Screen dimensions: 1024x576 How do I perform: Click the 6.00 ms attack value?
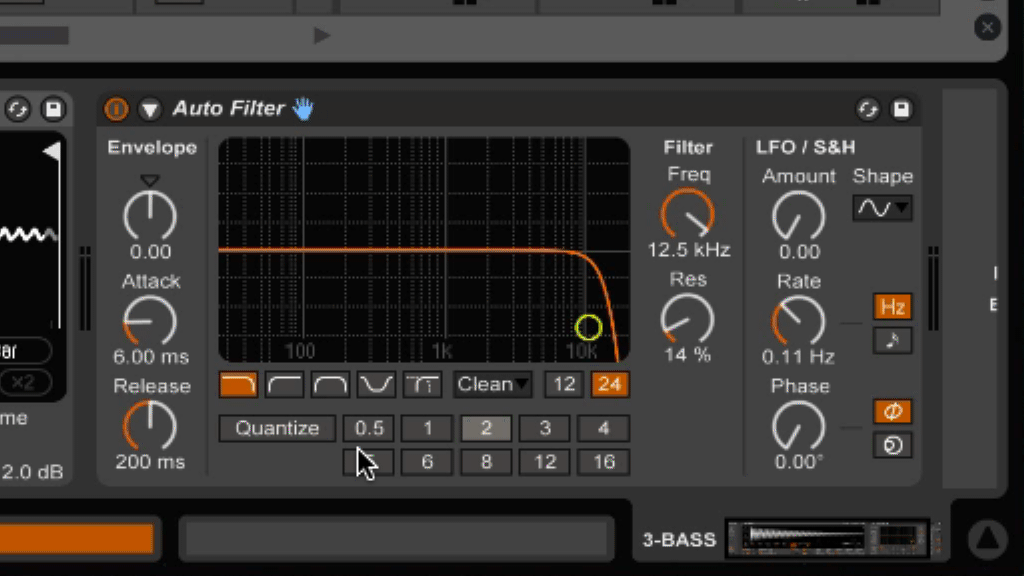coord(151,357)
